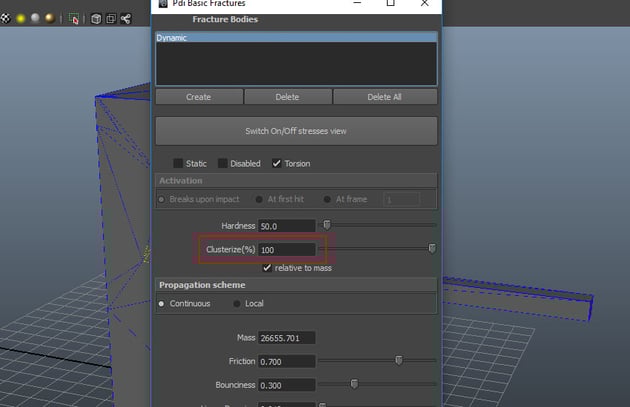Toggle the green selection-highlight icon

pos(75,18)
